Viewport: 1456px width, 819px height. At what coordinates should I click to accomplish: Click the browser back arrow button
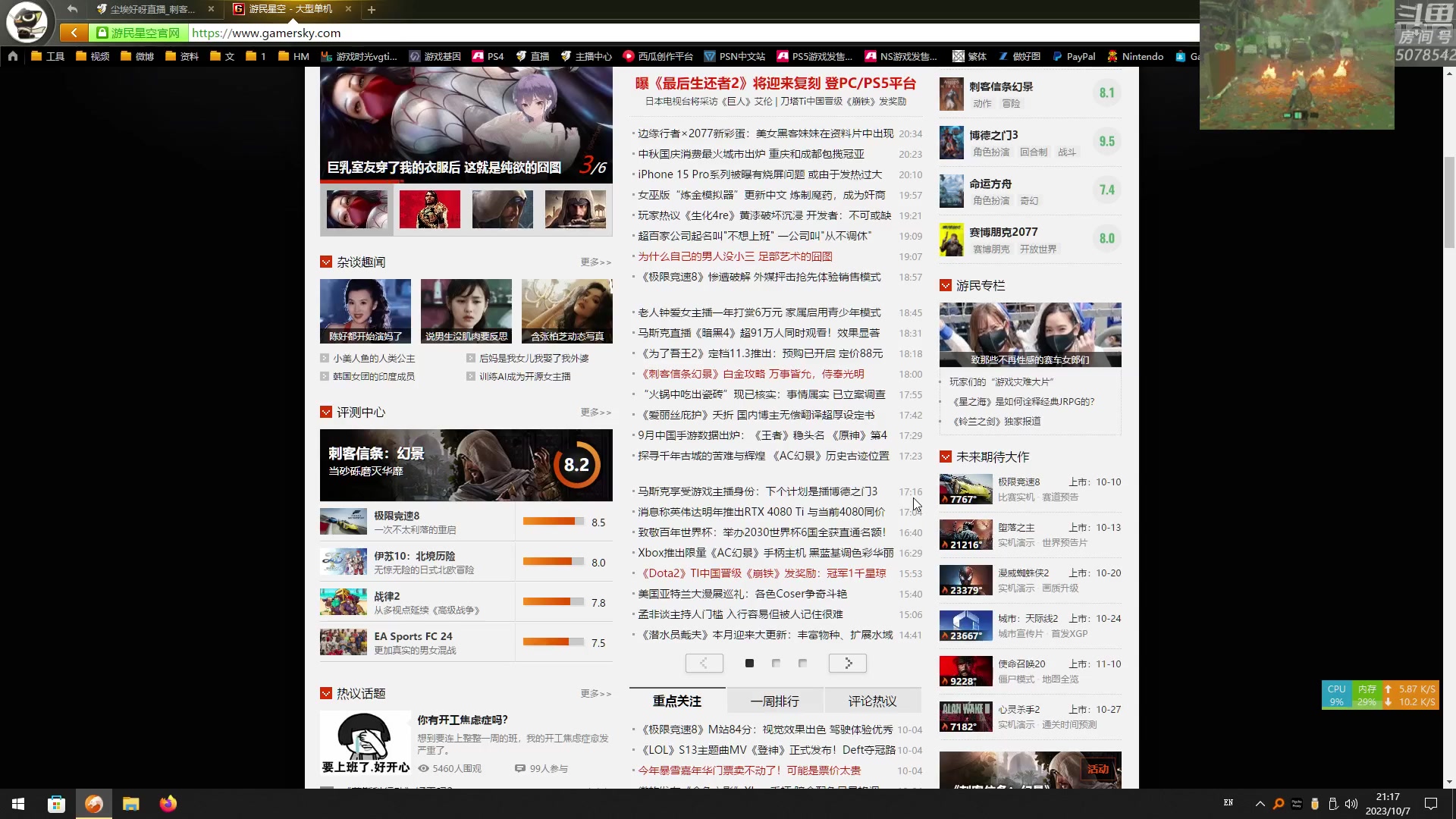tap(74, 33)
